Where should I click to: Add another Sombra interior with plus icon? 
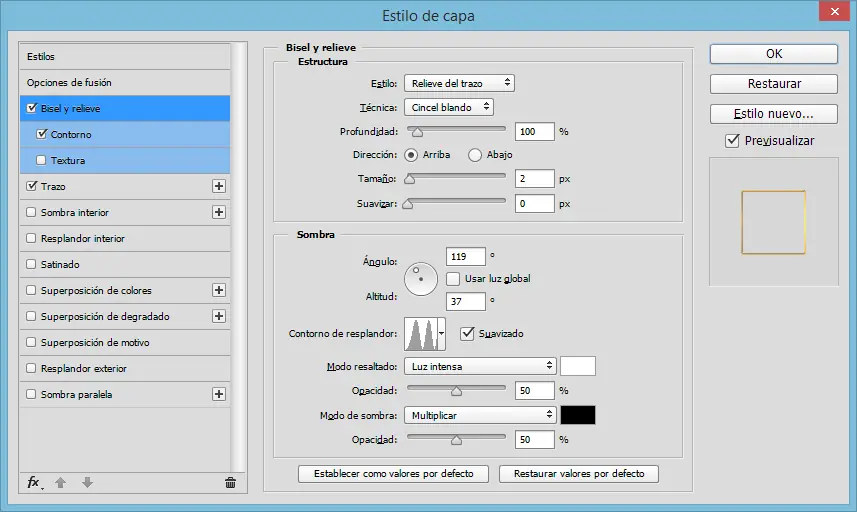(x=219, y=212)
